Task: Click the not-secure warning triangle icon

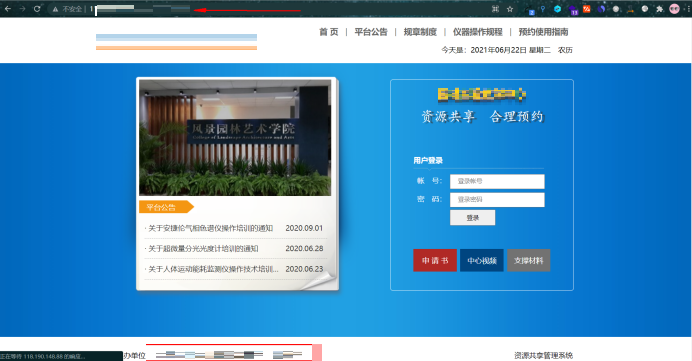Action: (x=55, y=9)
